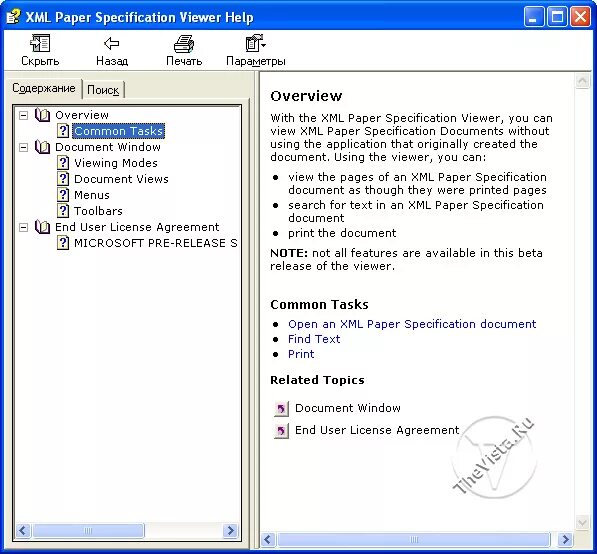Click the topic pane scroll down arrow
Screen dimensions: 597x554
(583, 522)
